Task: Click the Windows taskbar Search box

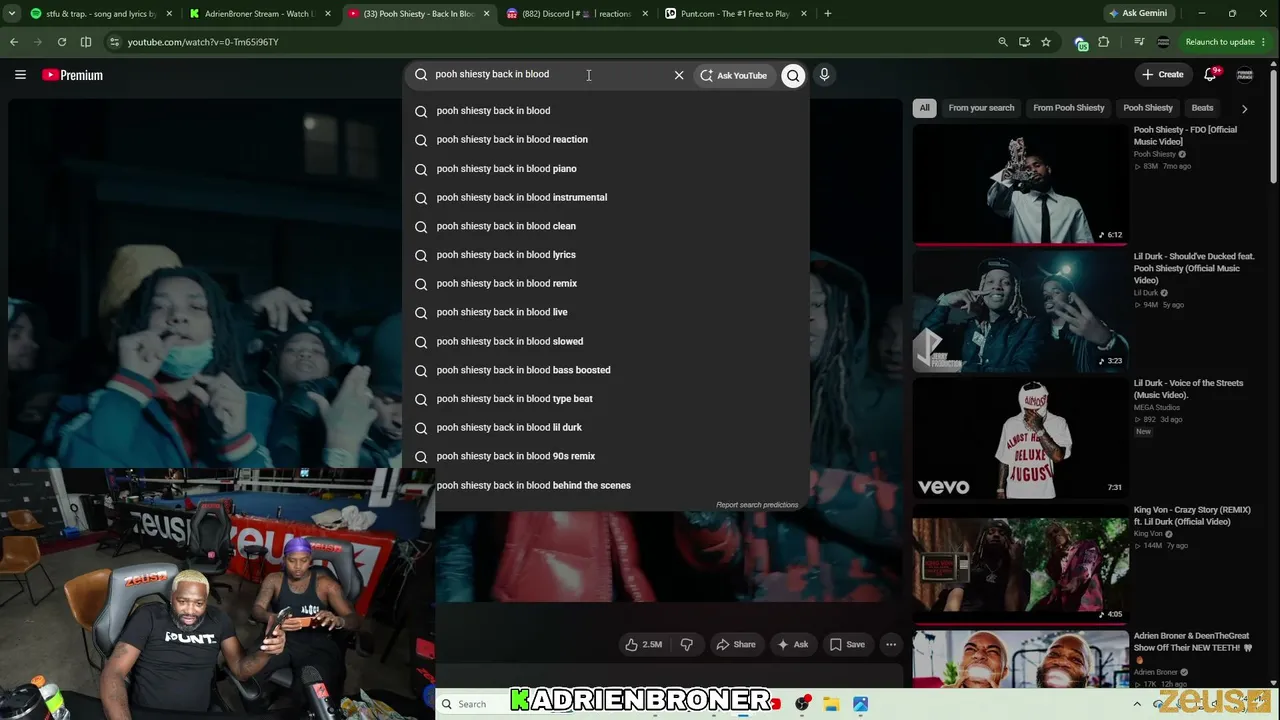Action: [x=472, y=704]
